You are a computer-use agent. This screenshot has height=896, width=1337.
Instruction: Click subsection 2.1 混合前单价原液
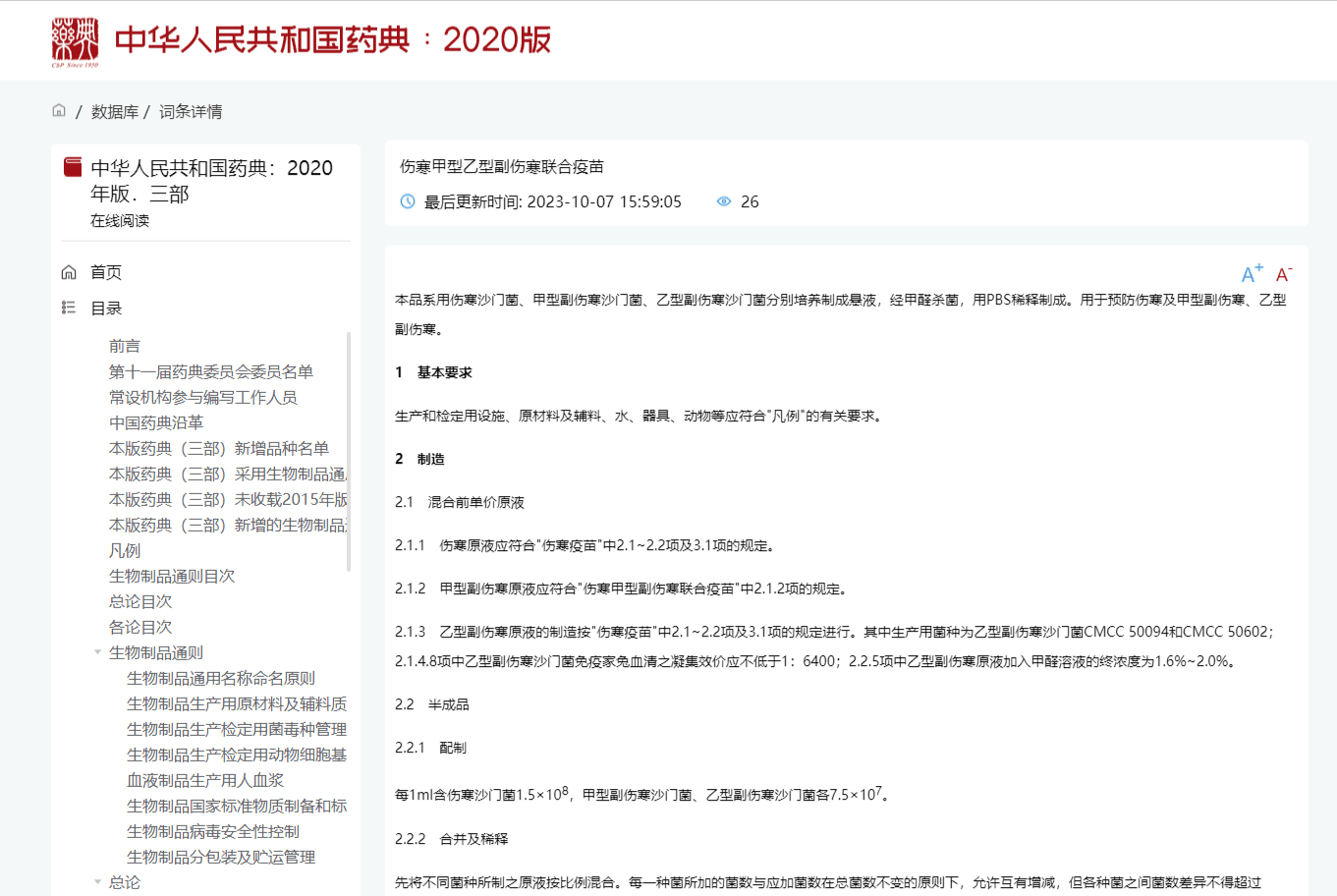[x=460, y=502]
